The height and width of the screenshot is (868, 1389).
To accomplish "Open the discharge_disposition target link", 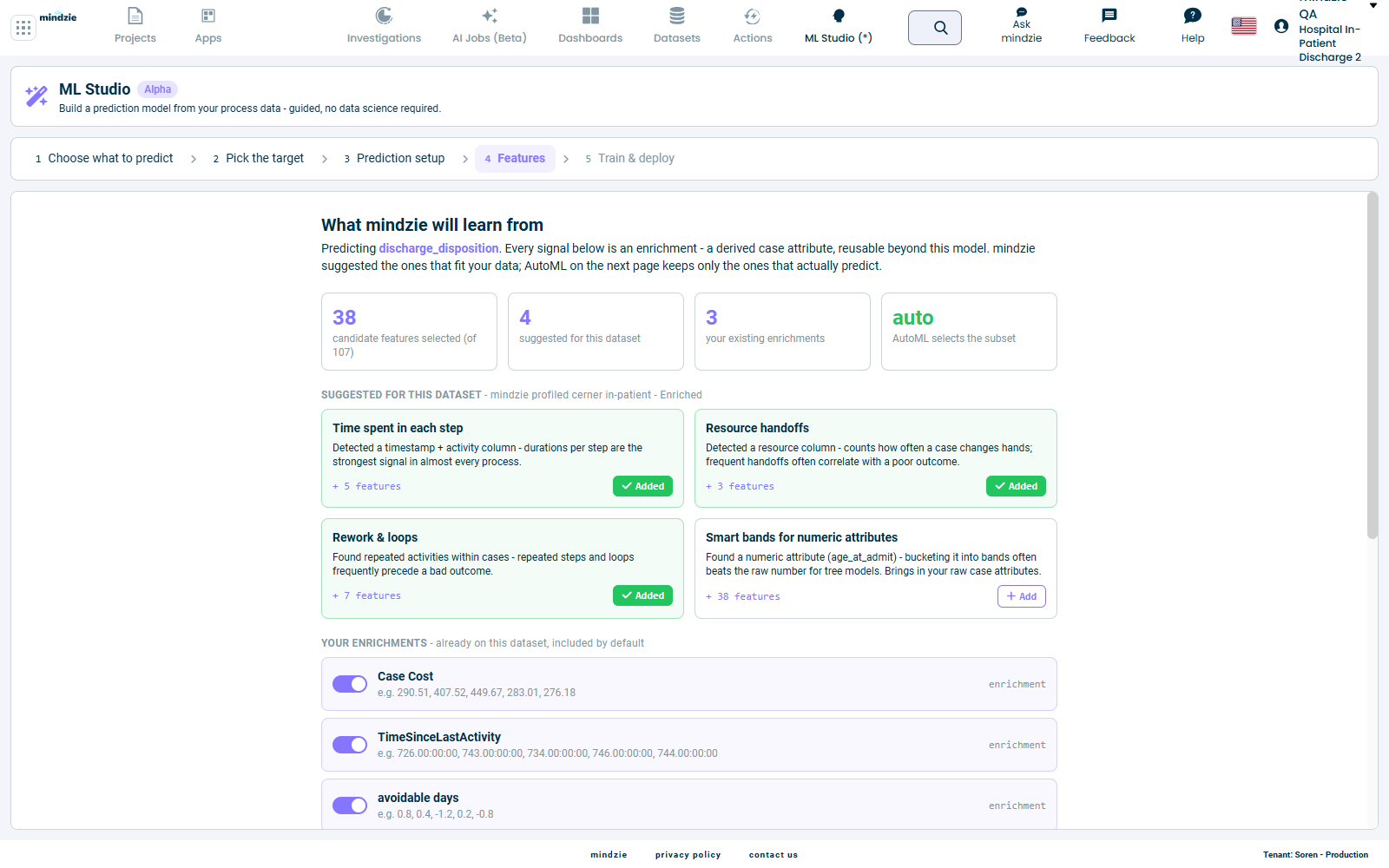I will tap(438, 248).
